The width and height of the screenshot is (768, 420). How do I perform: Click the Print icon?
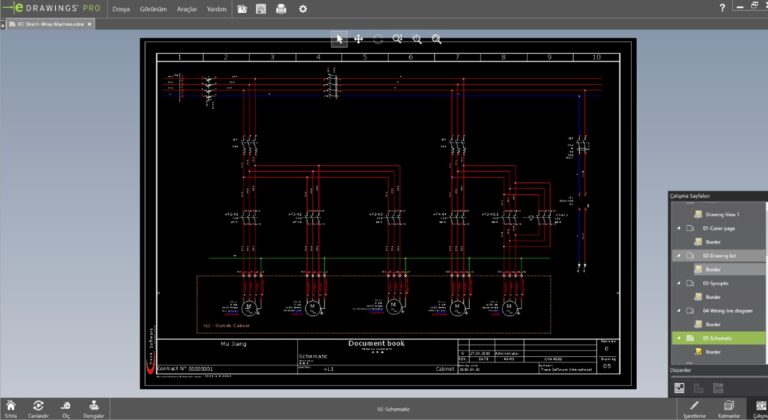tap(281, 8)
